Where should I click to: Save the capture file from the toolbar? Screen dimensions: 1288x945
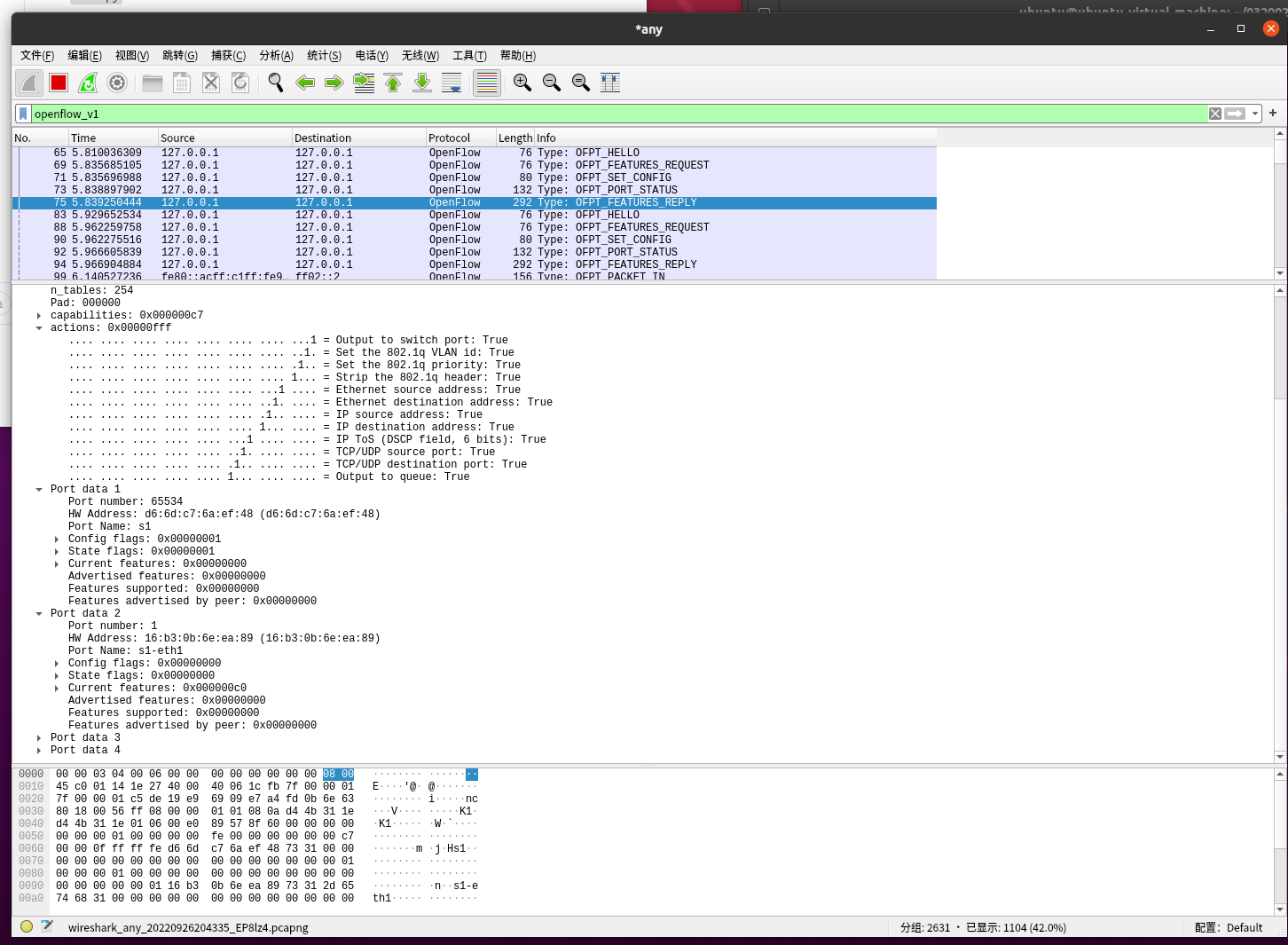182,83
